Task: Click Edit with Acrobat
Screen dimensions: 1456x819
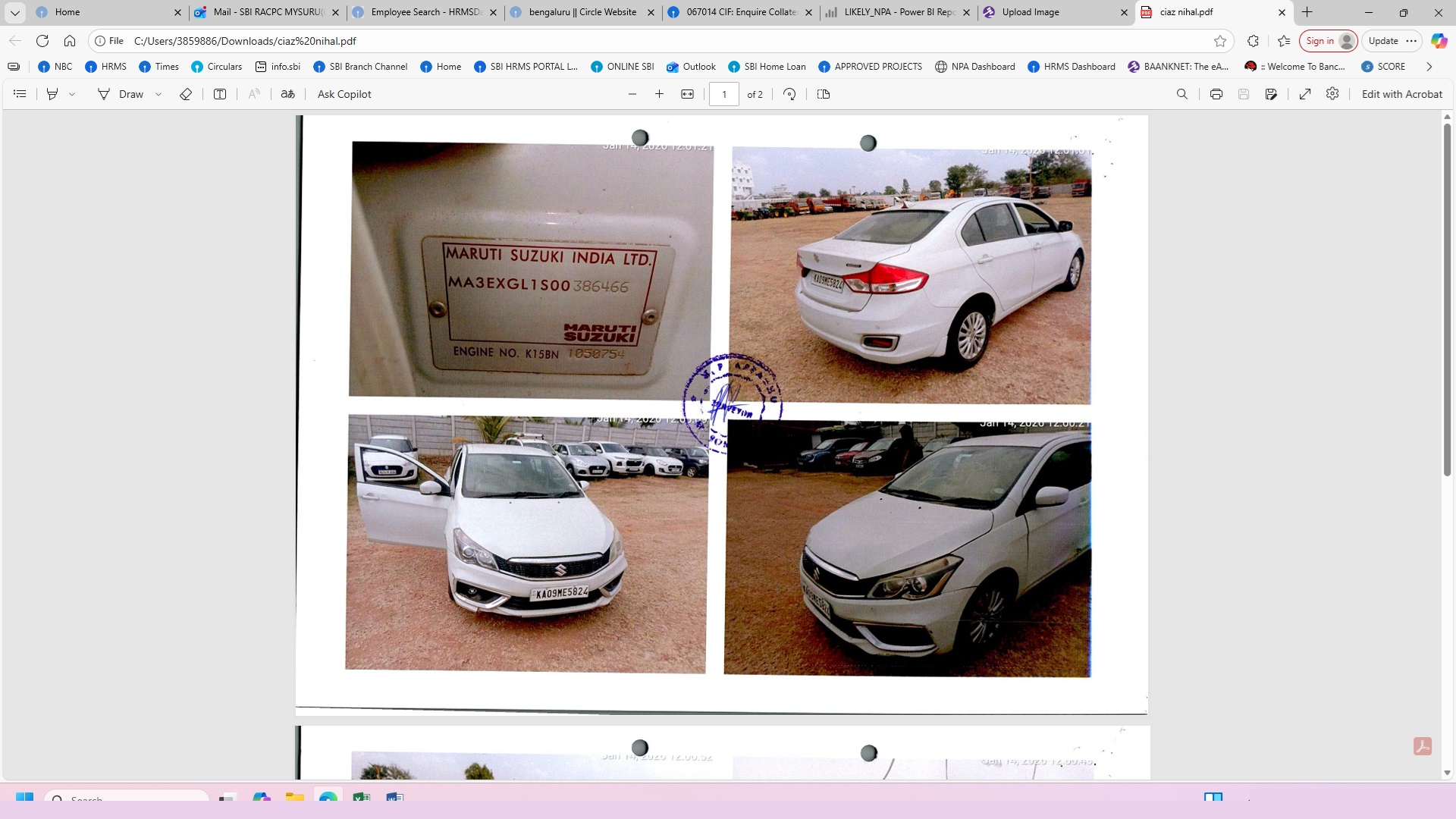Action: pyautogui.click(x=1401, y=94)
